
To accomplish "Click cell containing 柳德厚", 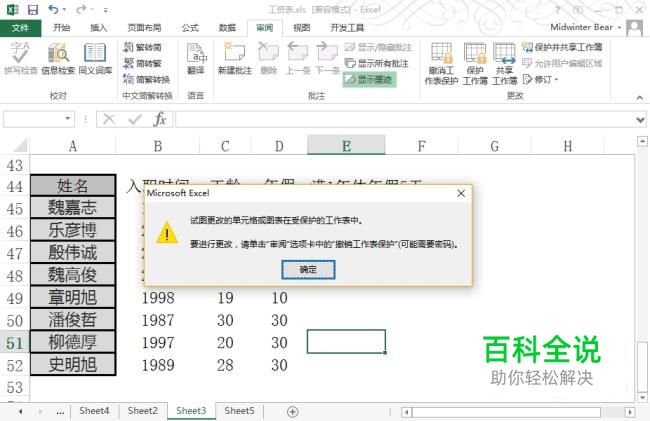I will pyautogui.click(x=73, y=342).
